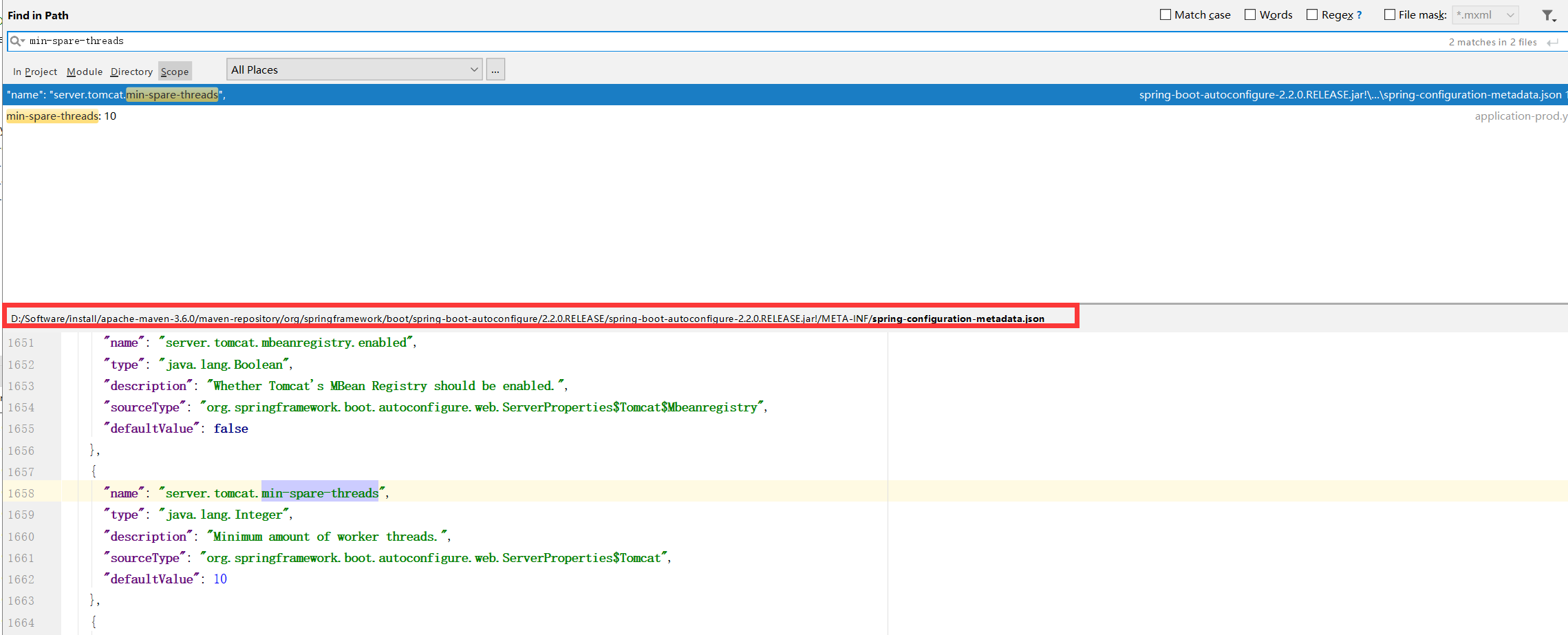Open the Regex help question mark
Screen dimensions: 1568x635
click(1359, 15)
